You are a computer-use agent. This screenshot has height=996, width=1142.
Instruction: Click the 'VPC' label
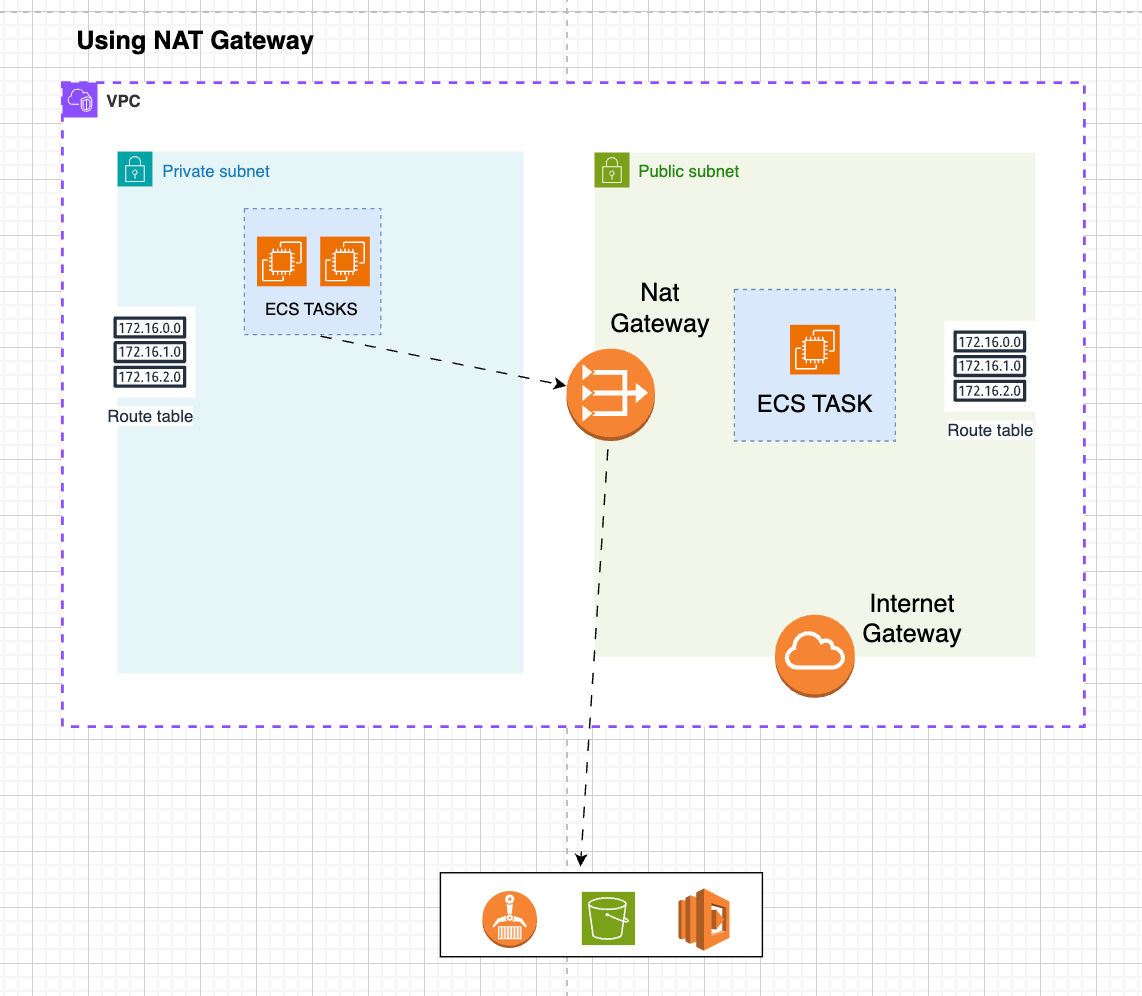[x=123, y=101]
